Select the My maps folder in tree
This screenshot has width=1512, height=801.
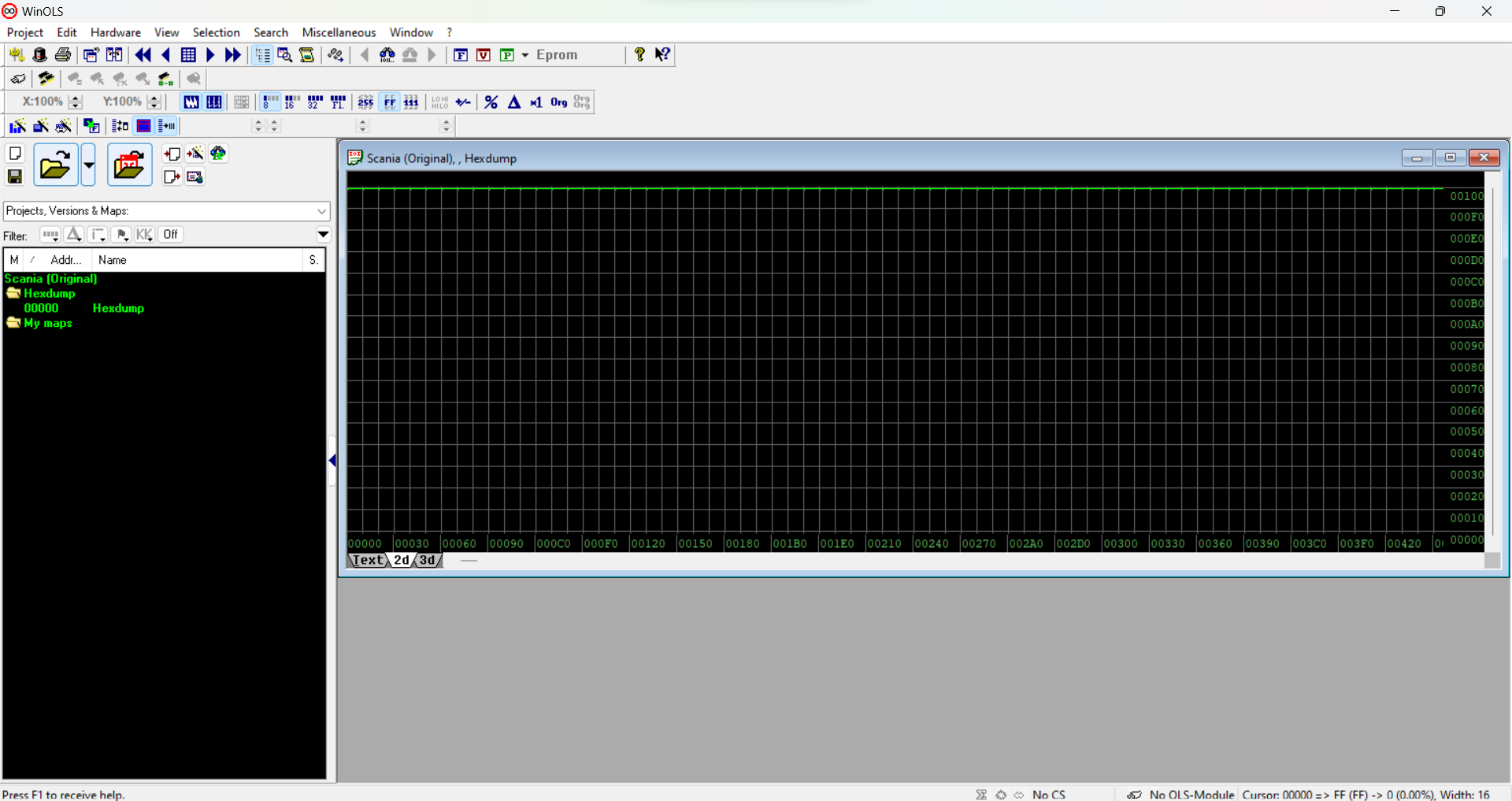(x=47, y=323)
